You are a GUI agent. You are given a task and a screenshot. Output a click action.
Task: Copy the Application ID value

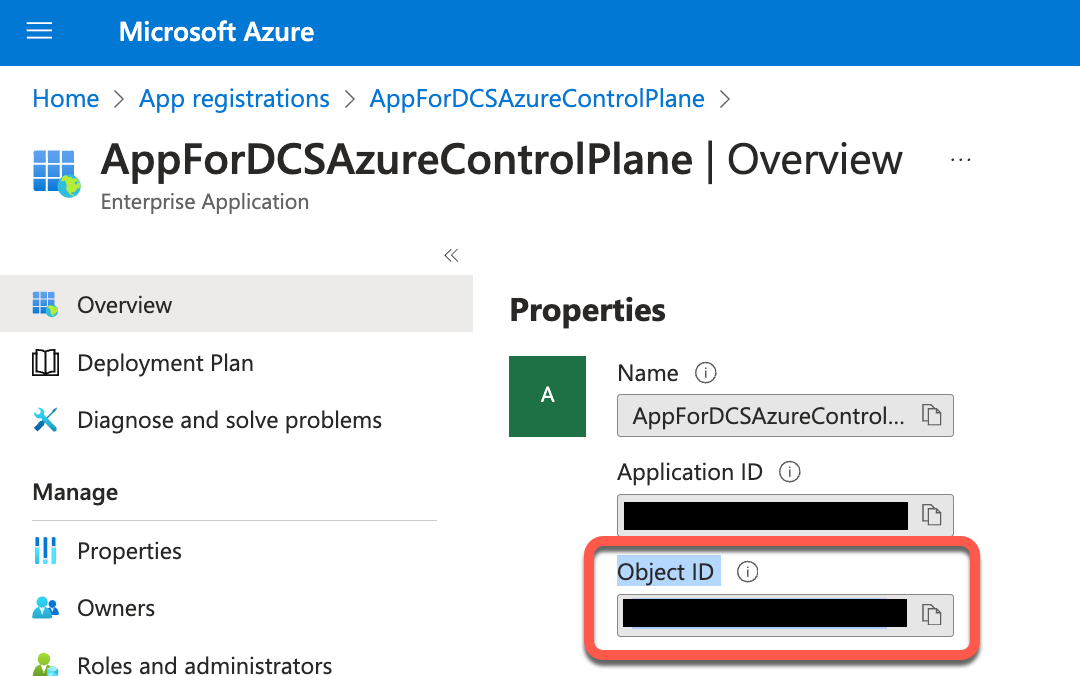pos(932,515)
